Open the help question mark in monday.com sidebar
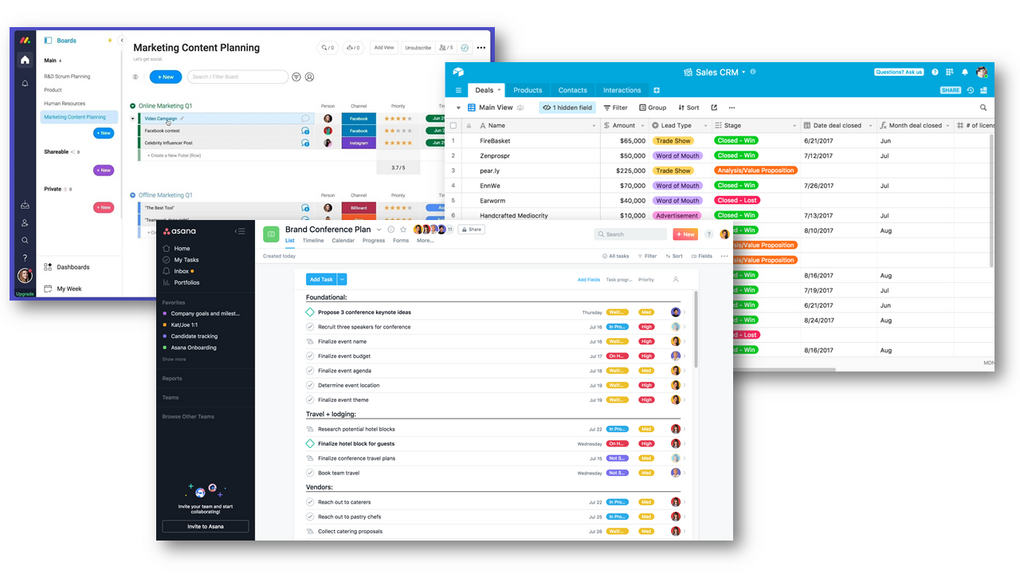The height and width of the screenshot is (574, 1020). (25, 258)
